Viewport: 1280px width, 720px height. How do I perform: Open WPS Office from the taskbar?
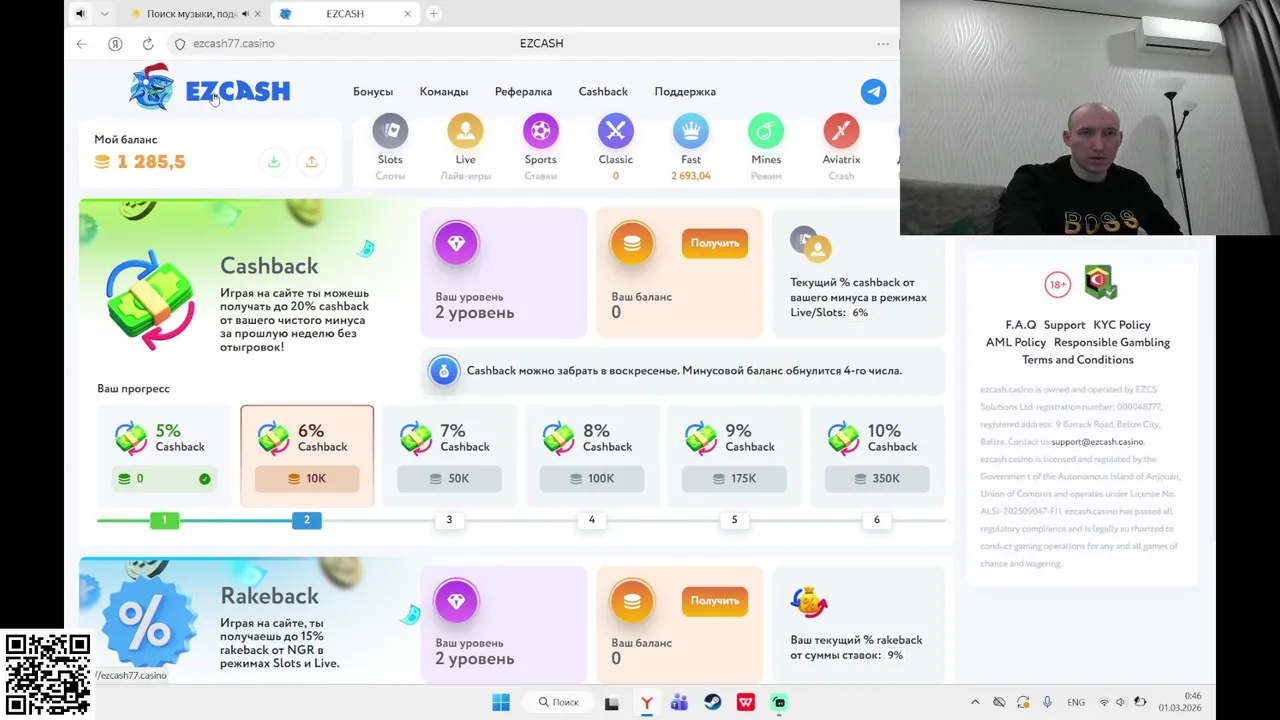pyautogui.click(x=746, y=702)
